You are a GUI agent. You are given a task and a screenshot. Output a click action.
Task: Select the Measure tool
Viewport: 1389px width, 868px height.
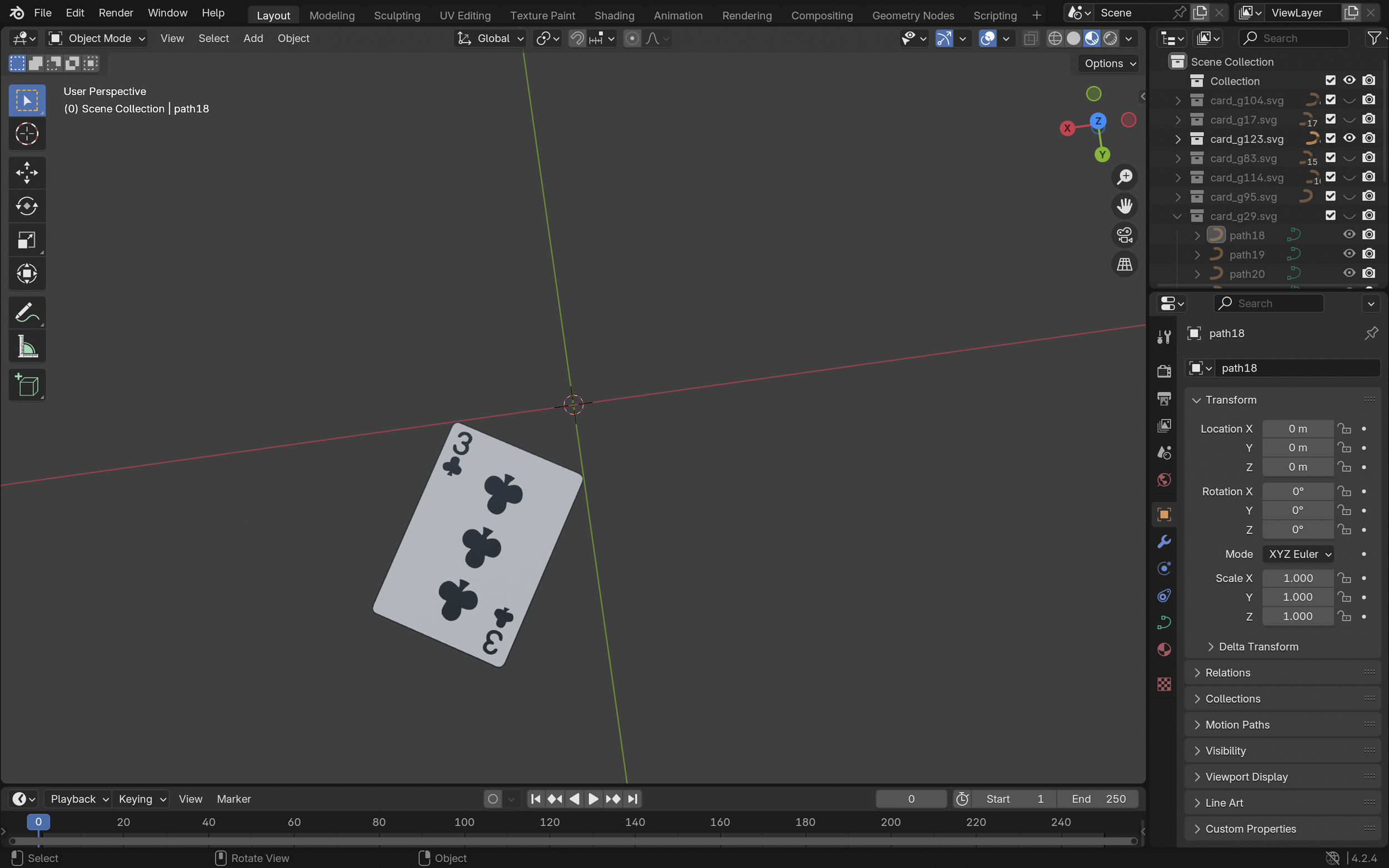[x=27, y=347]
